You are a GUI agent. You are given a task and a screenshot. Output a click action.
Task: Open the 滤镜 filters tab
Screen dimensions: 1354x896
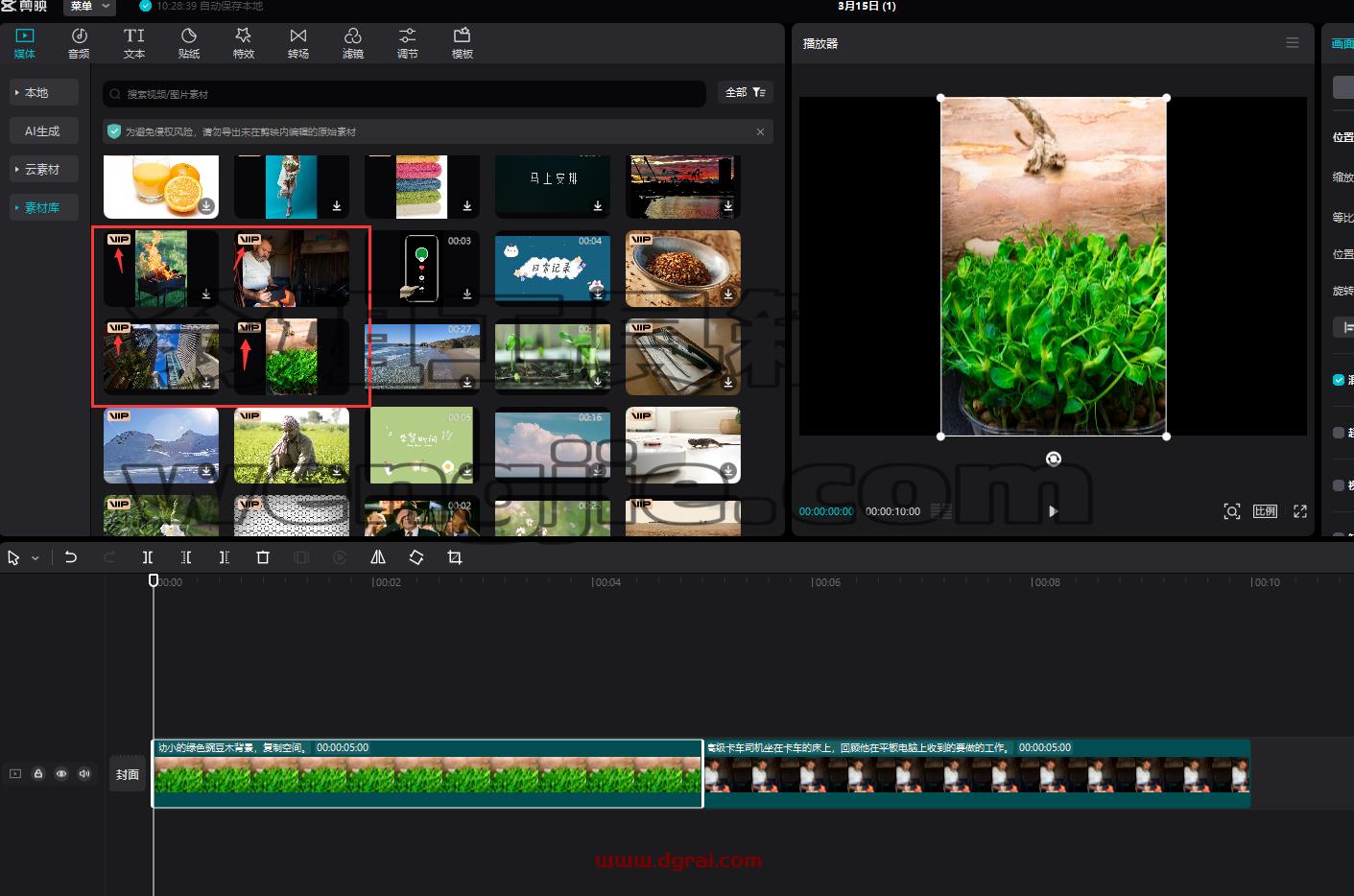click(x=353, y=43)
